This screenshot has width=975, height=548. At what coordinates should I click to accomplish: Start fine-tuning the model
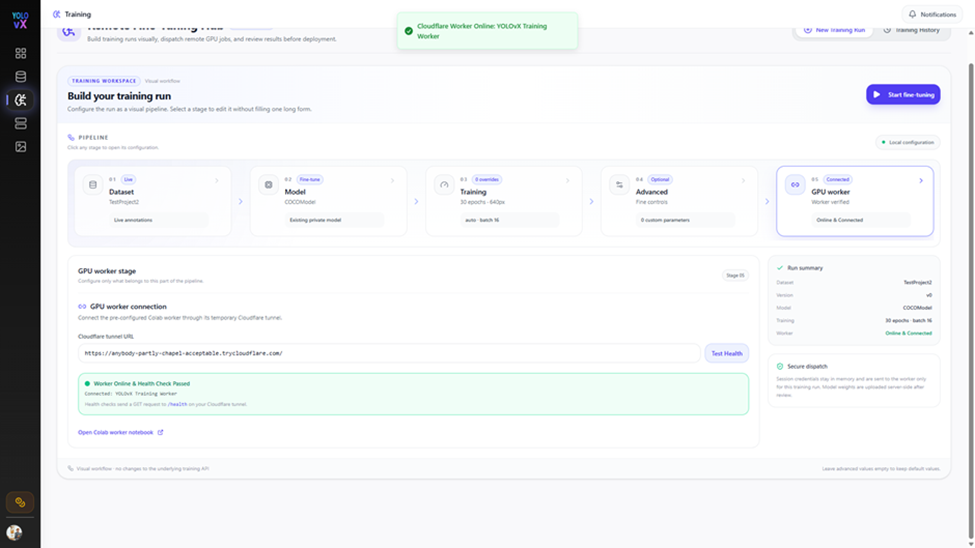pyautogui.click(x=903, y=95)
